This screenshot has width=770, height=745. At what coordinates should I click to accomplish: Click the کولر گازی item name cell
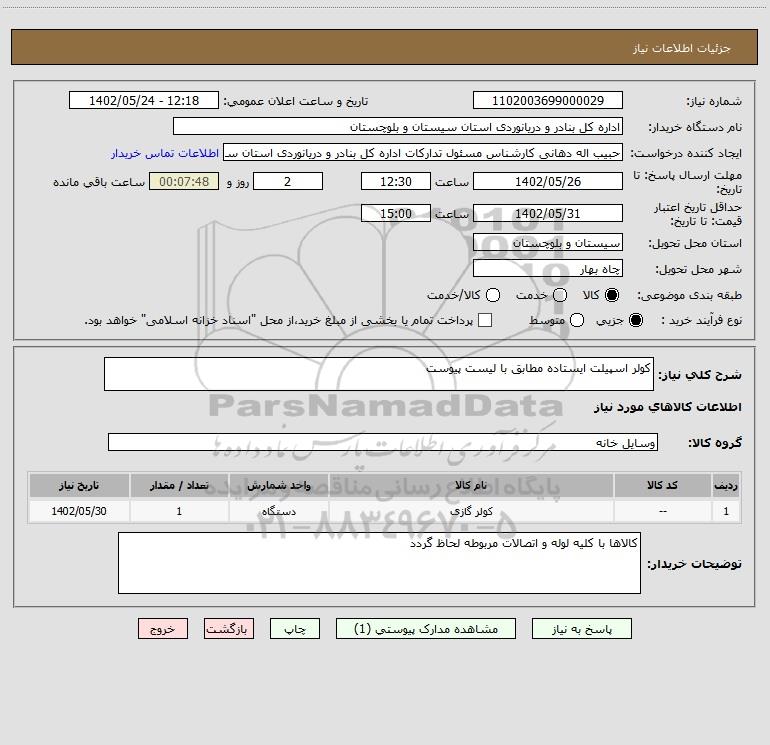click(471, 511)
